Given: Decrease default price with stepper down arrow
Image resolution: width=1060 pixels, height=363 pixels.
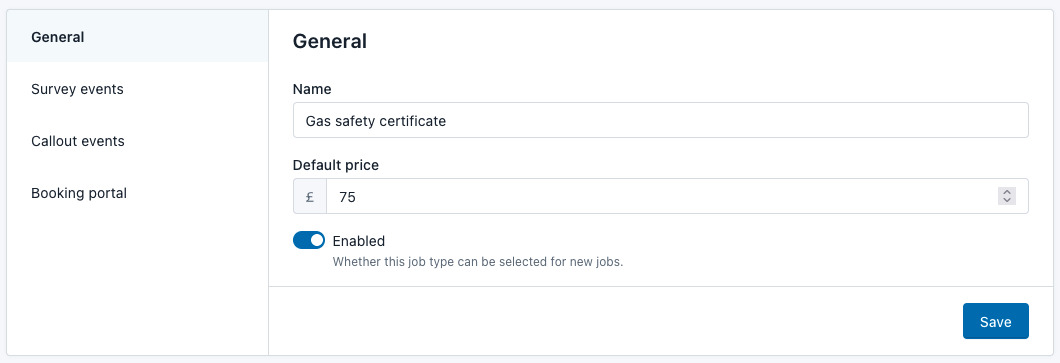Looking at the screenshot, I should [x=1007, y=201].
